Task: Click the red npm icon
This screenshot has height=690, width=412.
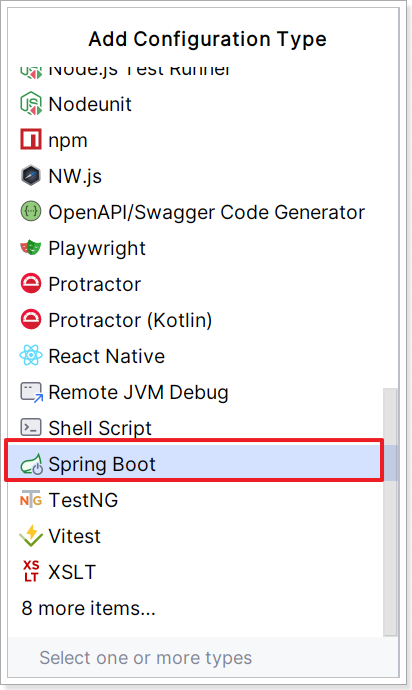Action: click(x=31, y=140)
